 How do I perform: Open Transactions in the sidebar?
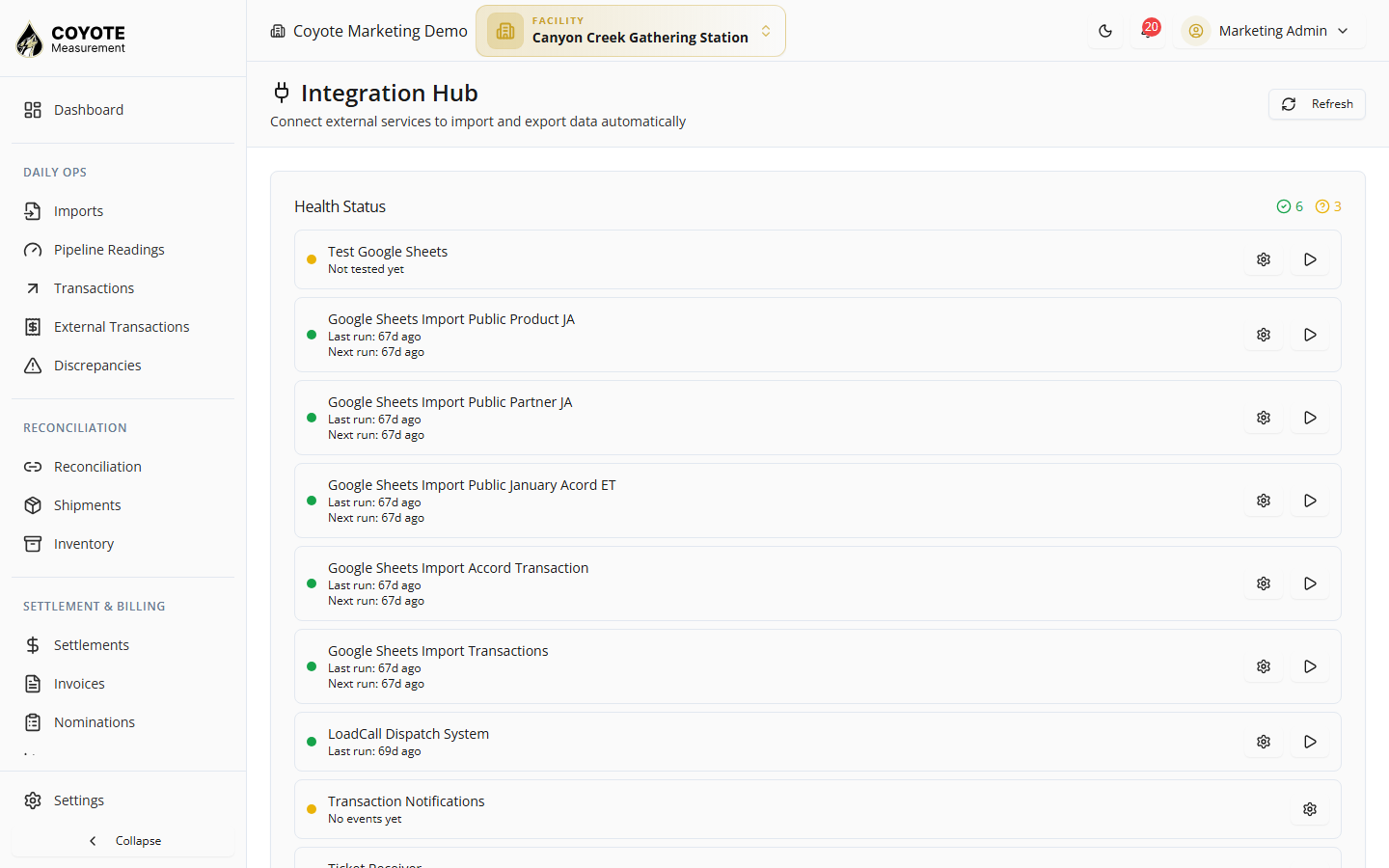123,288
